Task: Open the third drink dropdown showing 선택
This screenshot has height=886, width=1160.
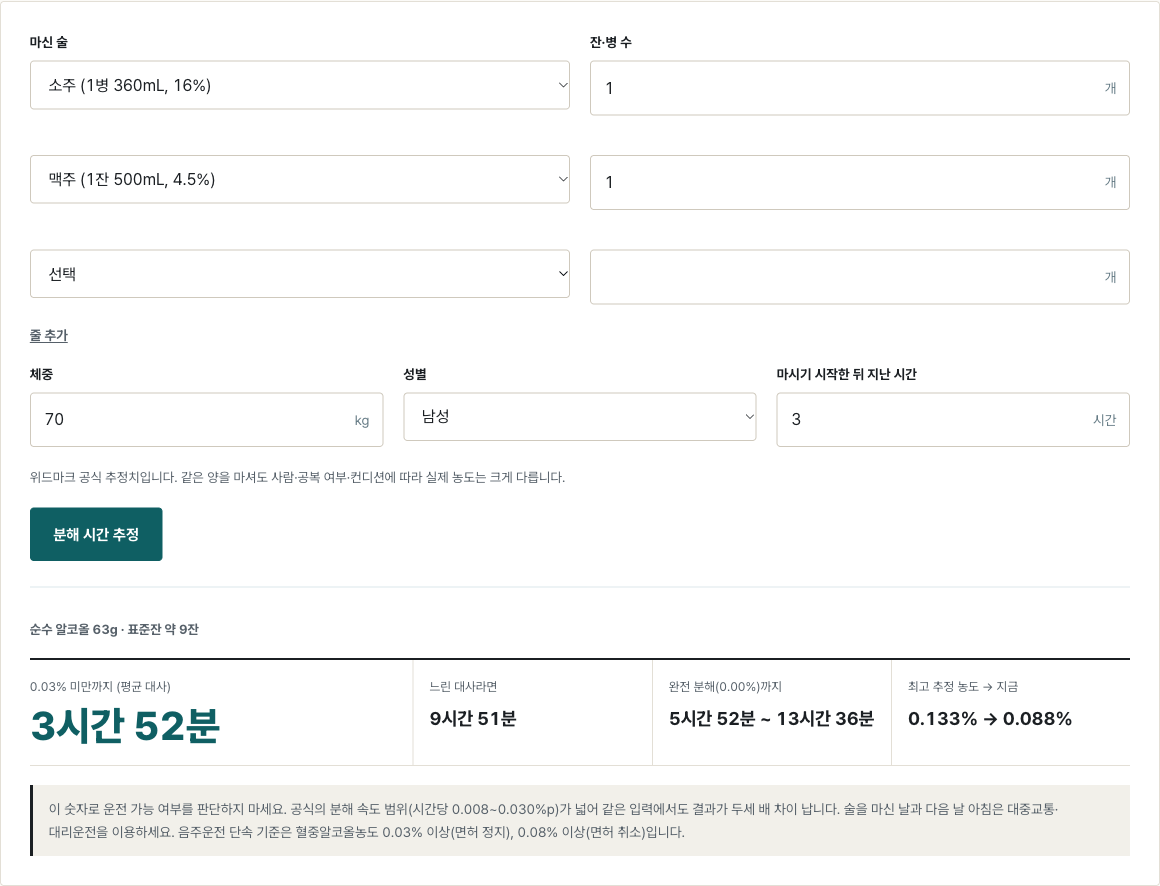Action: pyautogui.click(x=300, y=274)
